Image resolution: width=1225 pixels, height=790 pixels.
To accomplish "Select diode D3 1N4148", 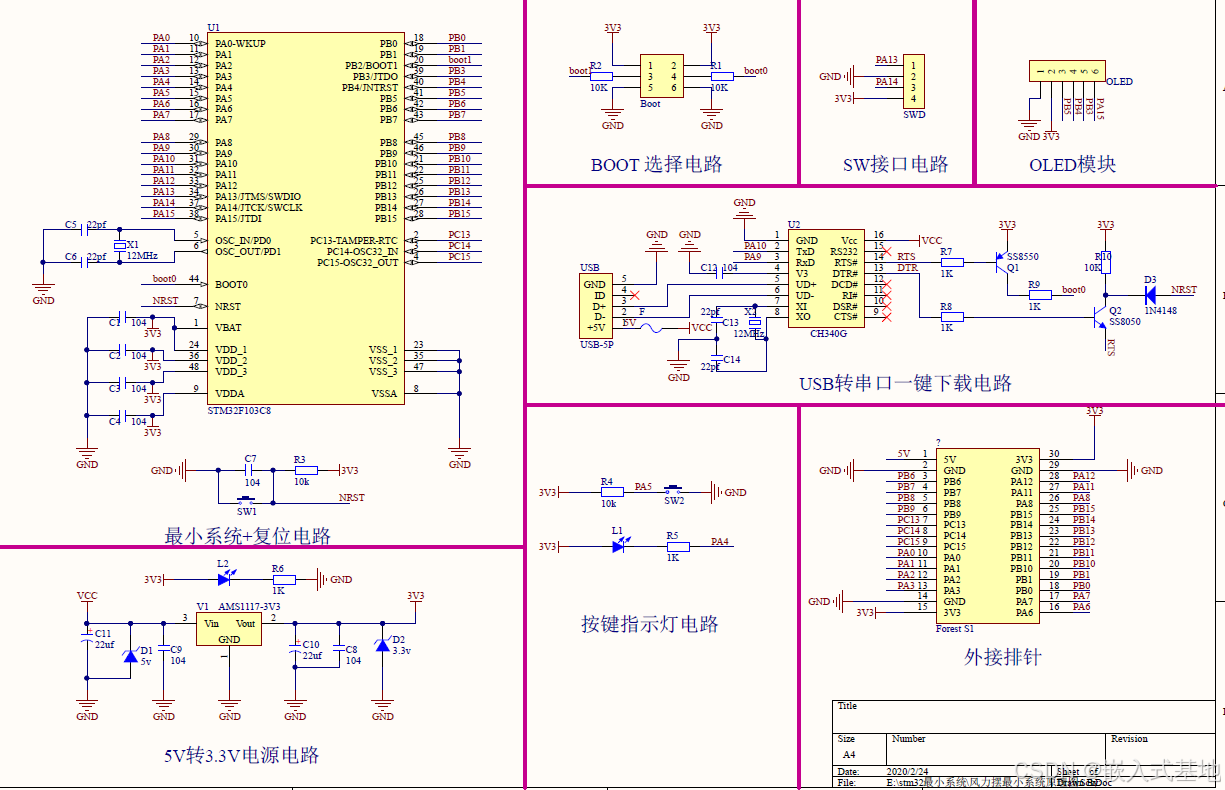I will 1151,295.
